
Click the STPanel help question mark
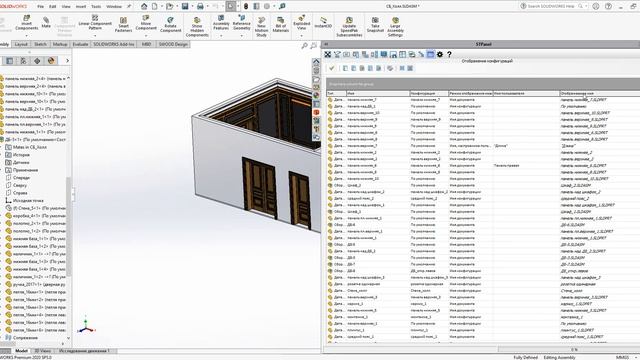[449, 54]
